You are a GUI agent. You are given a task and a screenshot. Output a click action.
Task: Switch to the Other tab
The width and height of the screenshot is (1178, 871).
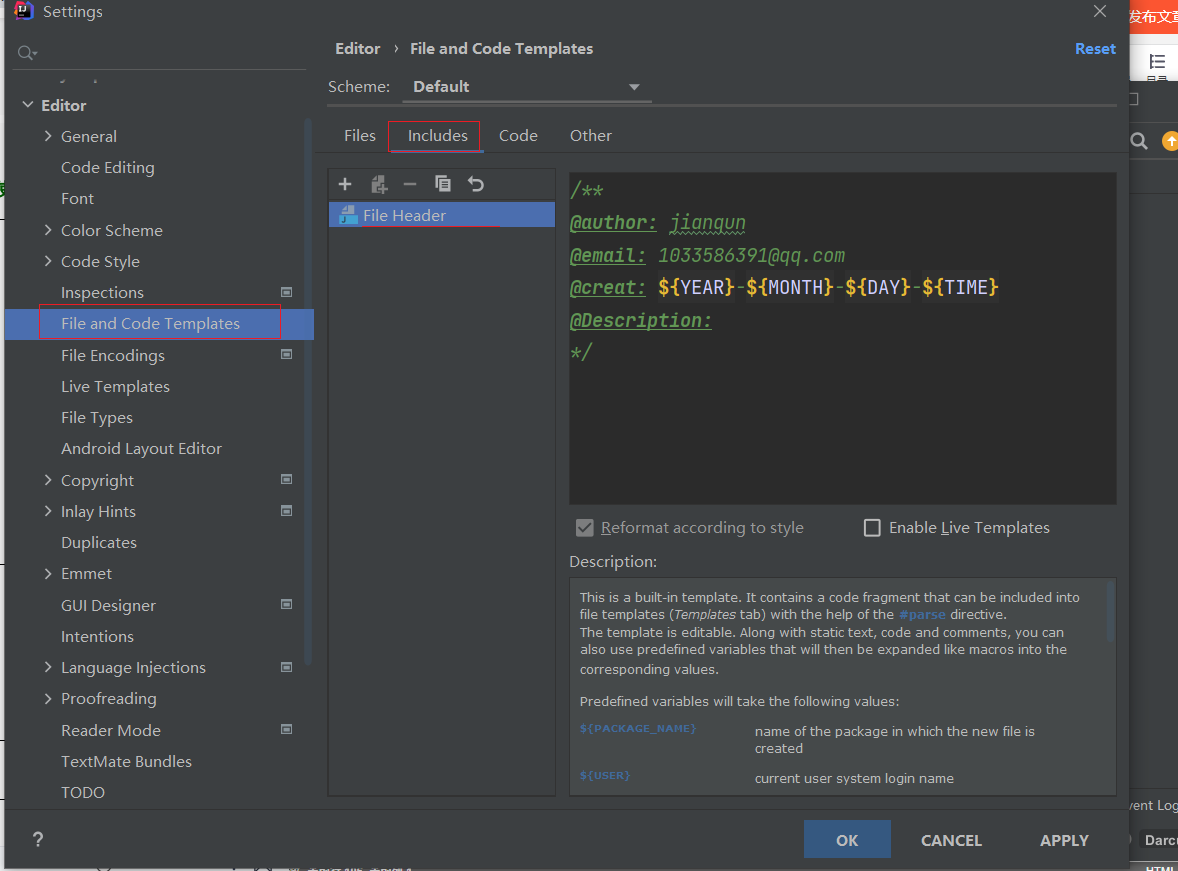click(591, 135)
